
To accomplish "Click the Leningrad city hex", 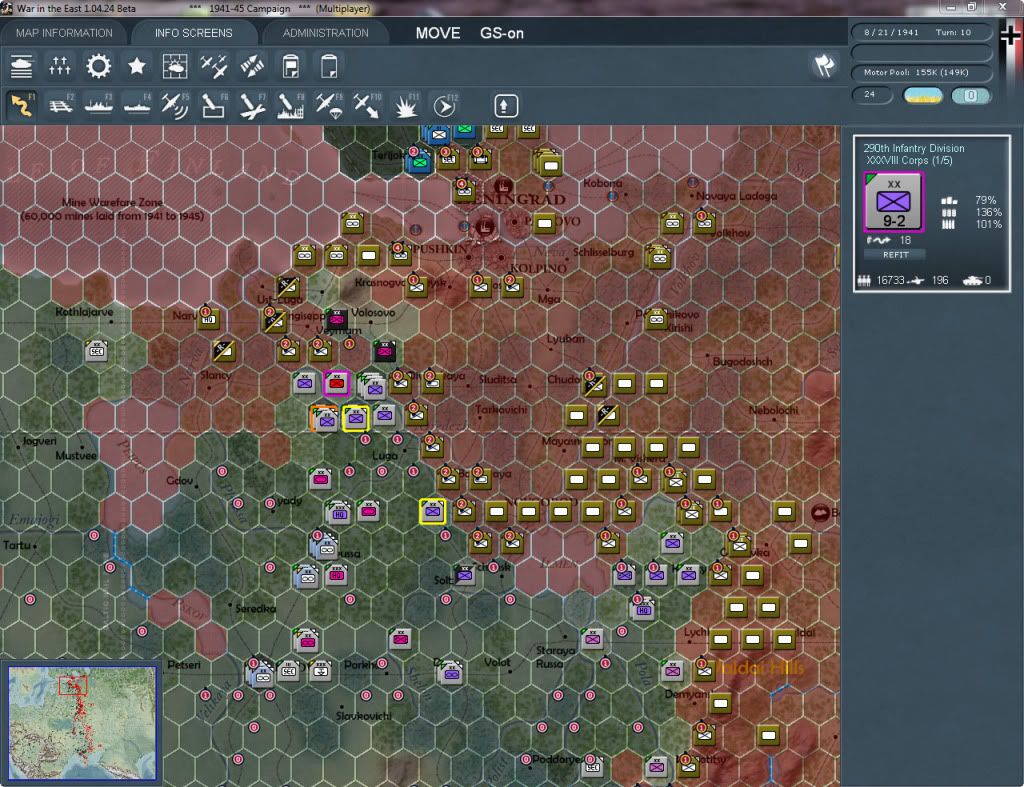I will [x=484, y=227].
